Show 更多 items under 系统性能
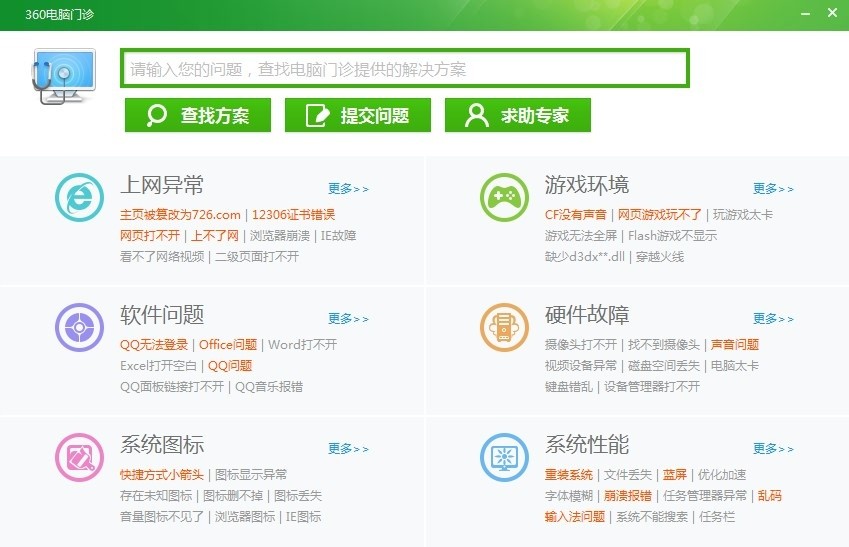 [x=773, y=448]
